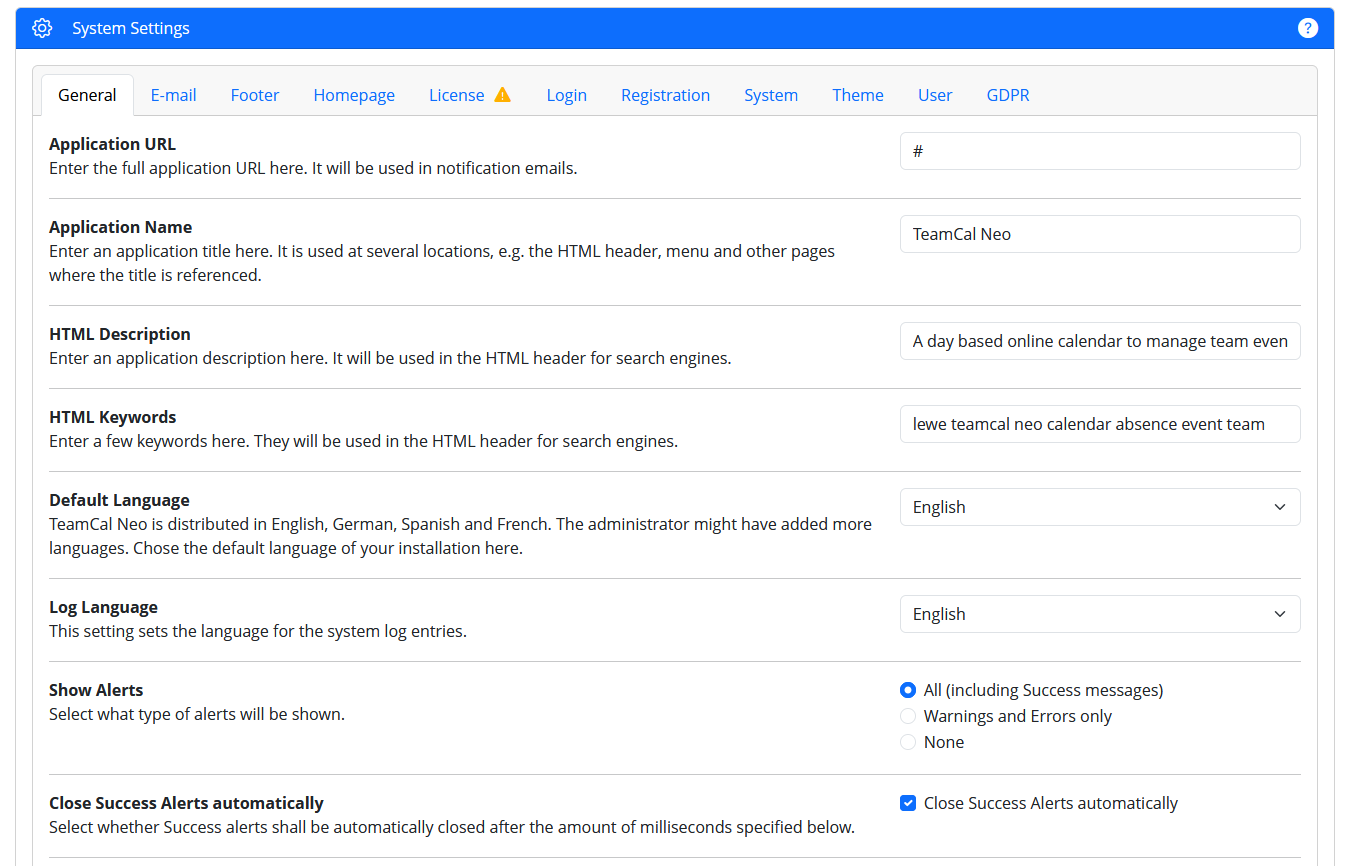Screen dimensions: 1349x866
Task: Click the System Settings gear icon
Action: [x=42, y=28]
